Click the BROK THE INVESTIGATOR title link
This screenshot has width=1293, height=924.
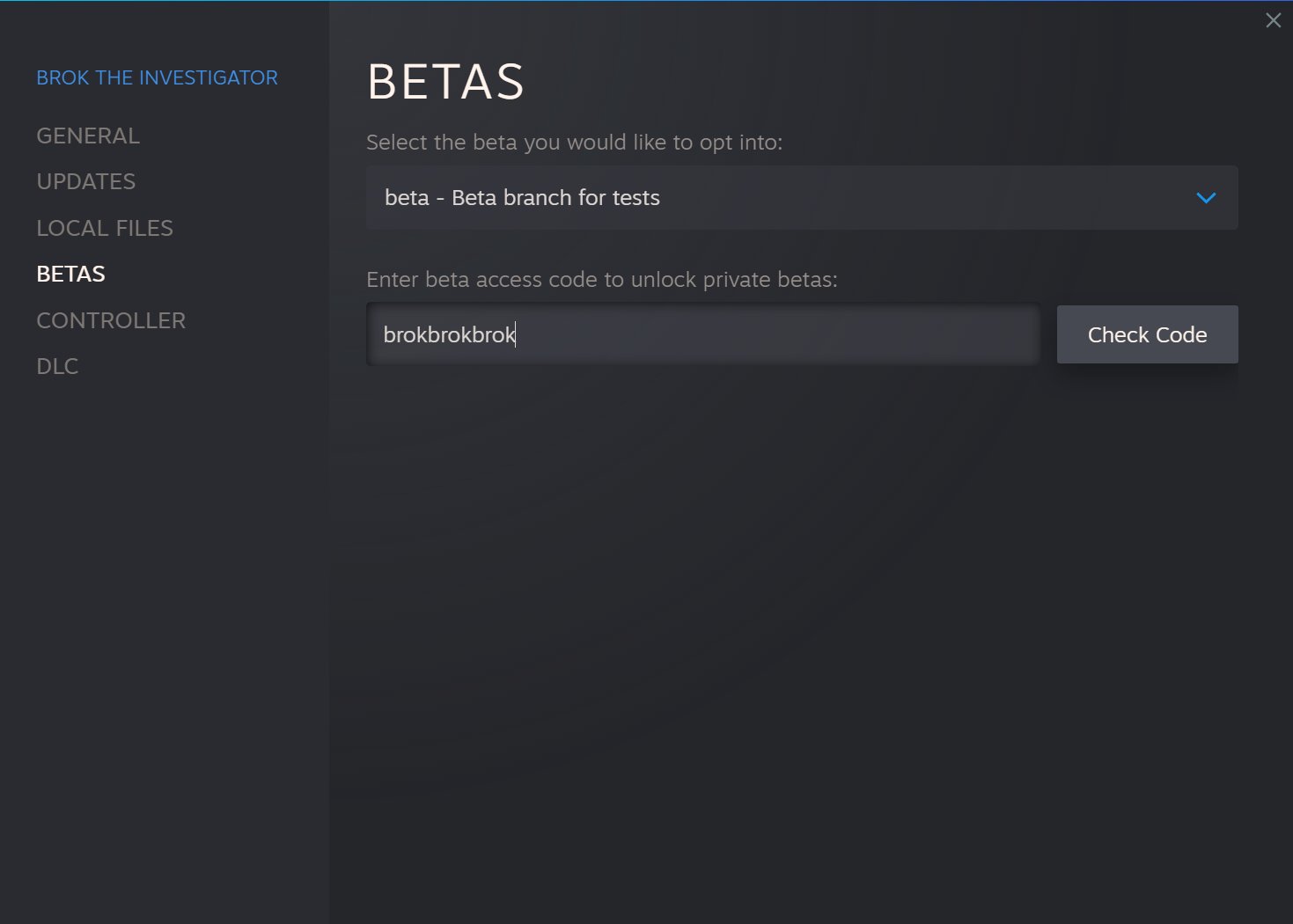[157, 77]
